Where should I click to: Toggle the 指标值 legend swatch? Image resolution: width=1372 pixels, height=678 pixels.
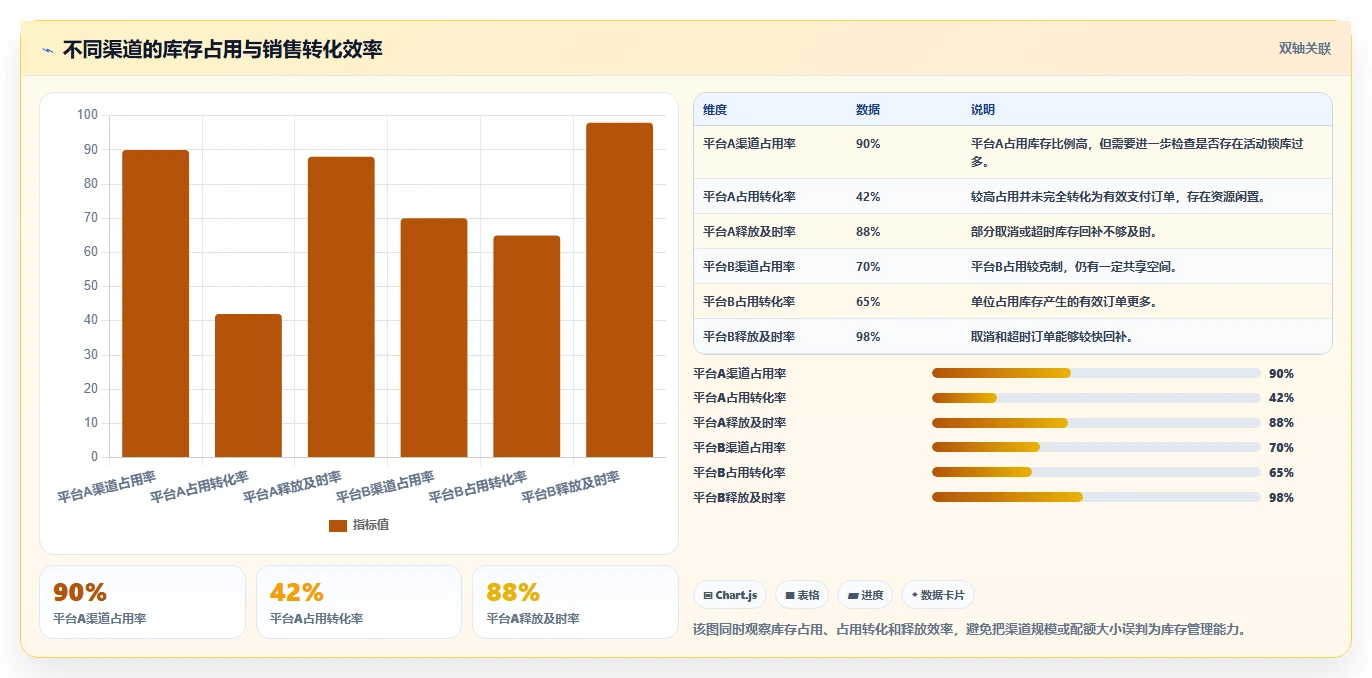pyautogui.click(x=338, y=525)
